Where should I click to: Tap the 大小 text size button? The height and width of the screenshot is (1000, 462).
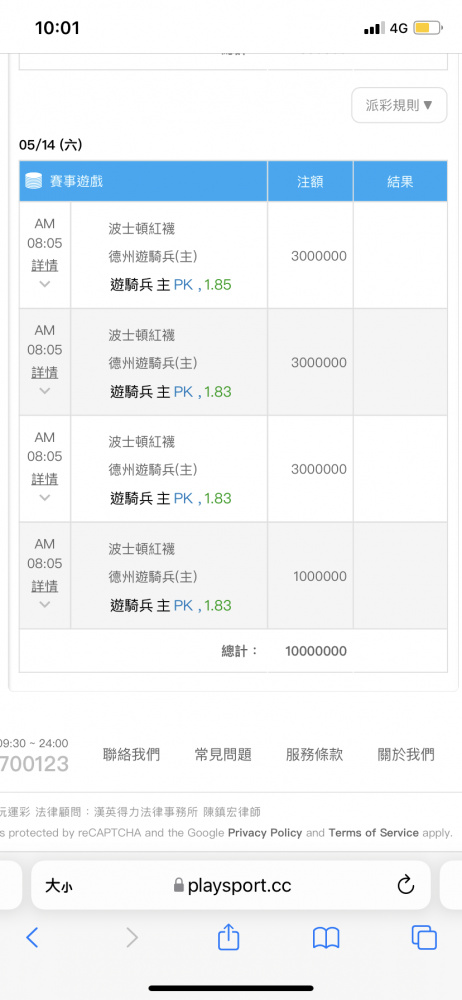click(x=59, y=885)
